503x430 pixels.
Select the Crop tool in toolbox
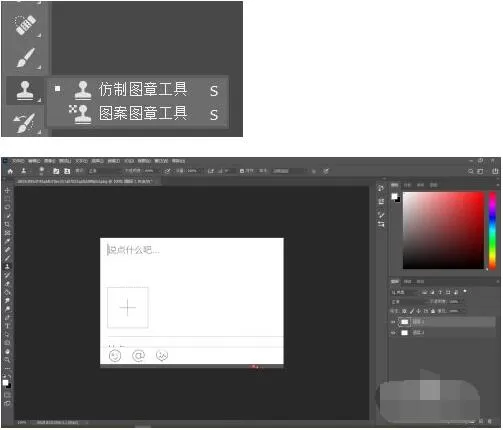(x=7, y=224)
